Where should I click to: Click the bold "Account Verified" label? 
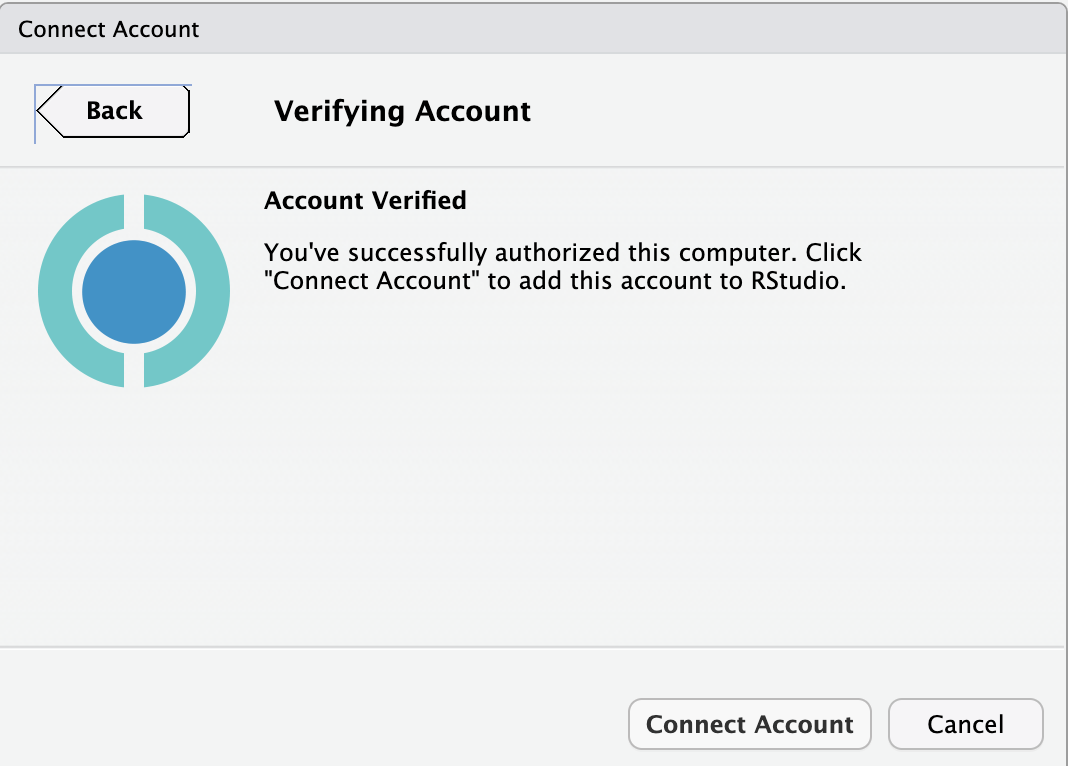pos(365,200)
